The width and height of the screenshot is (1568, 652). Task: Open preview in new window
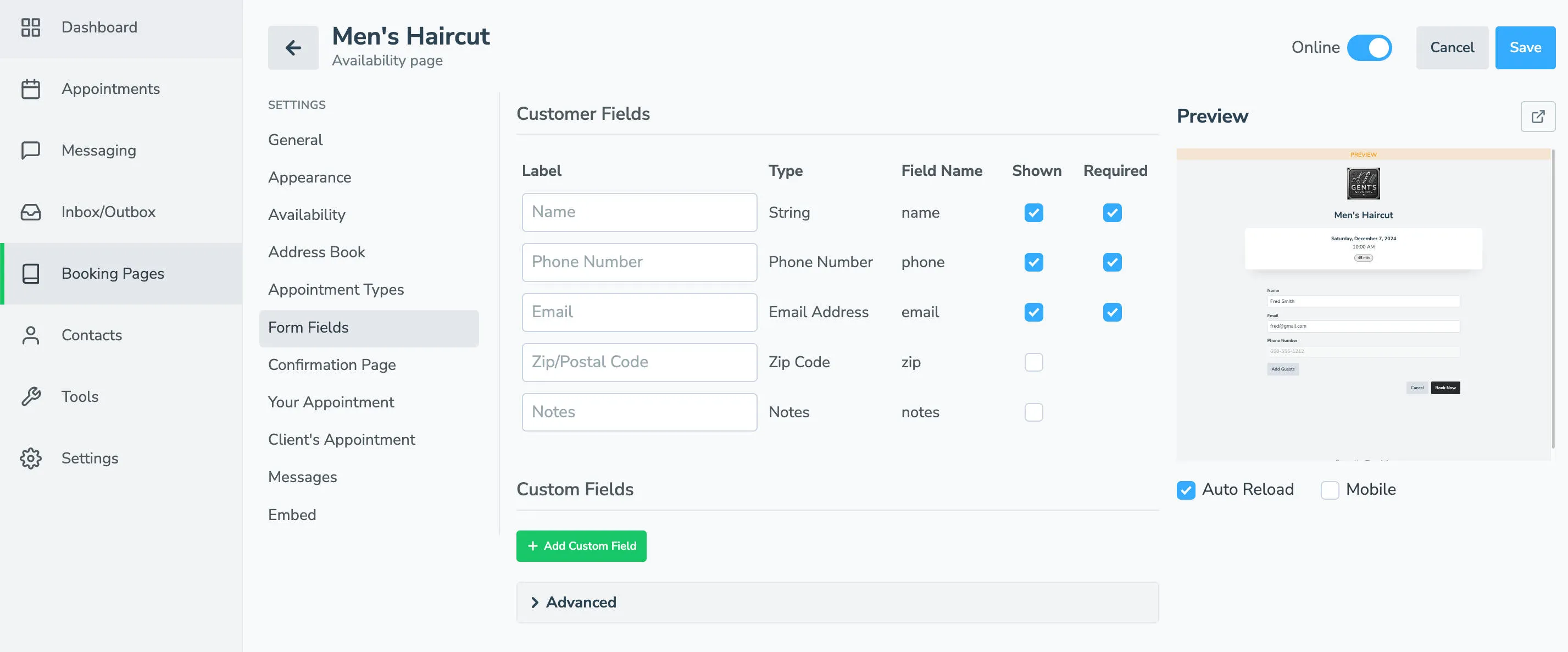coord(1538,116)
